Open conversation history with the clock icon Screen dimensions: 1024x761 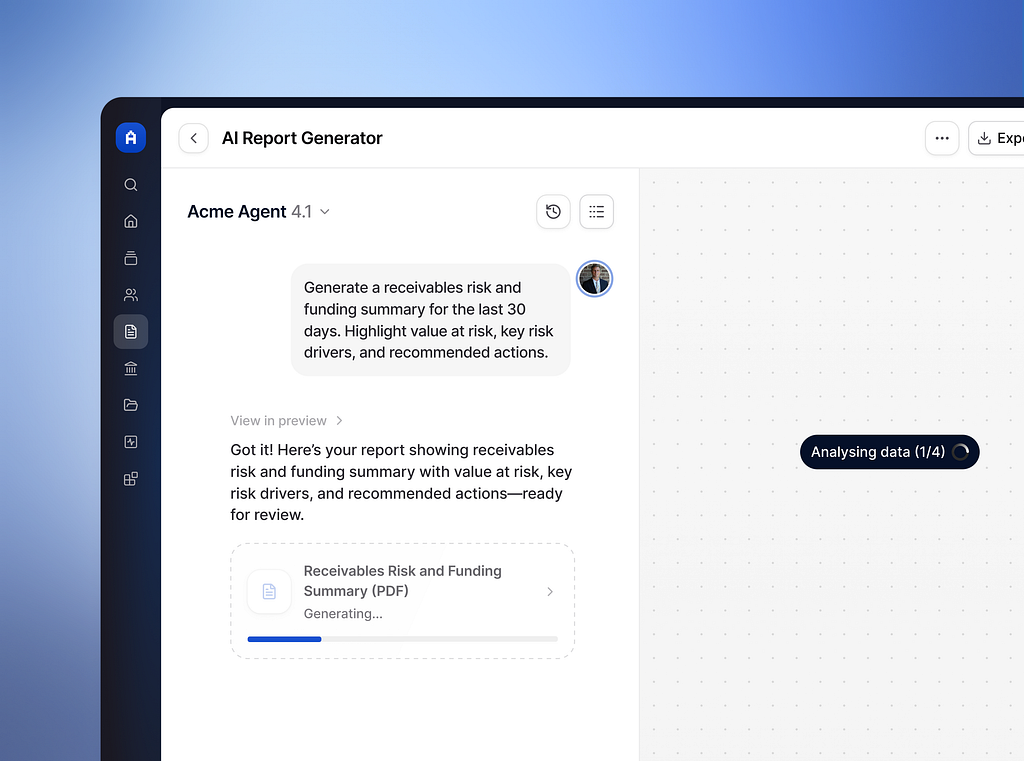click(553, 211)
